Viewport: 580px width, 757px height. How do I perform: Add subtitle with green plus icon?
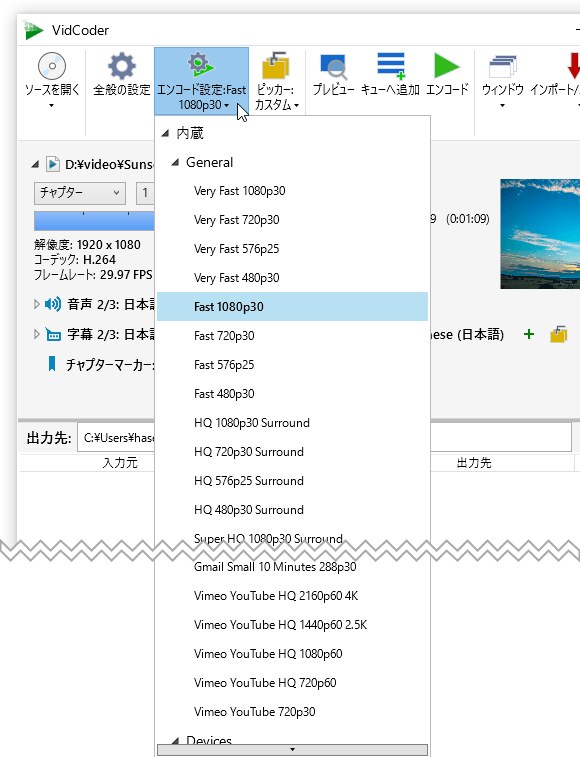pos(529,334)
